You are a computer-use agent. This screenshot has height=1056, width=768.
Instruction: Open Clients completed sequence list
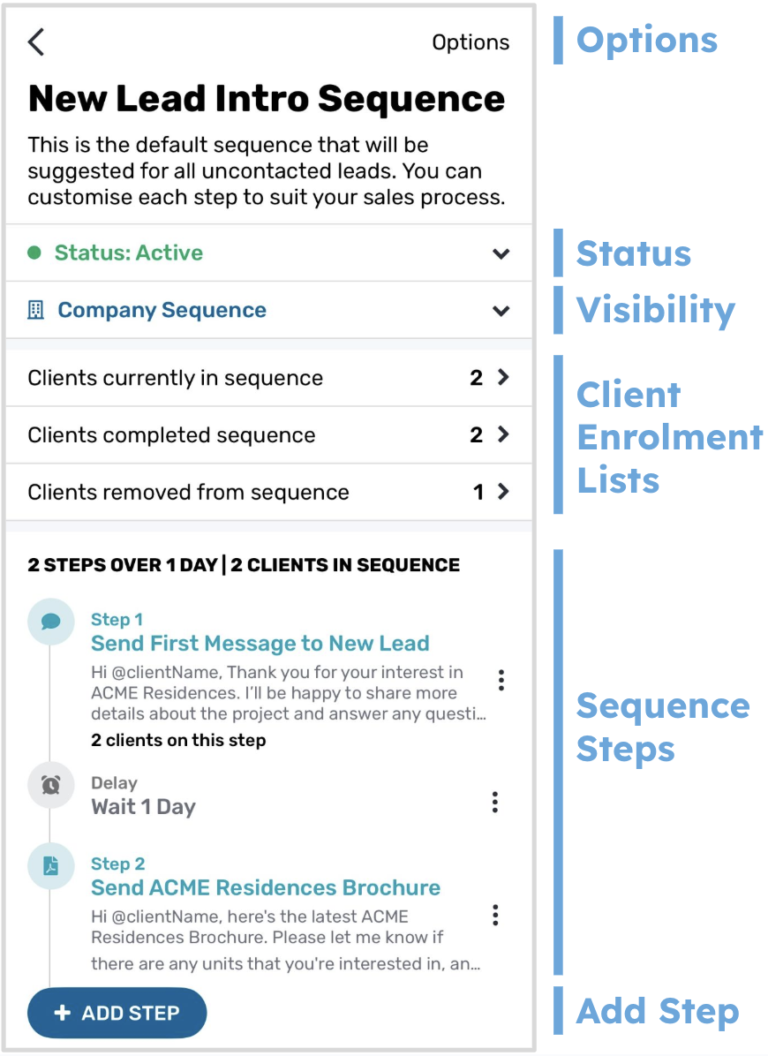(265, 435)
